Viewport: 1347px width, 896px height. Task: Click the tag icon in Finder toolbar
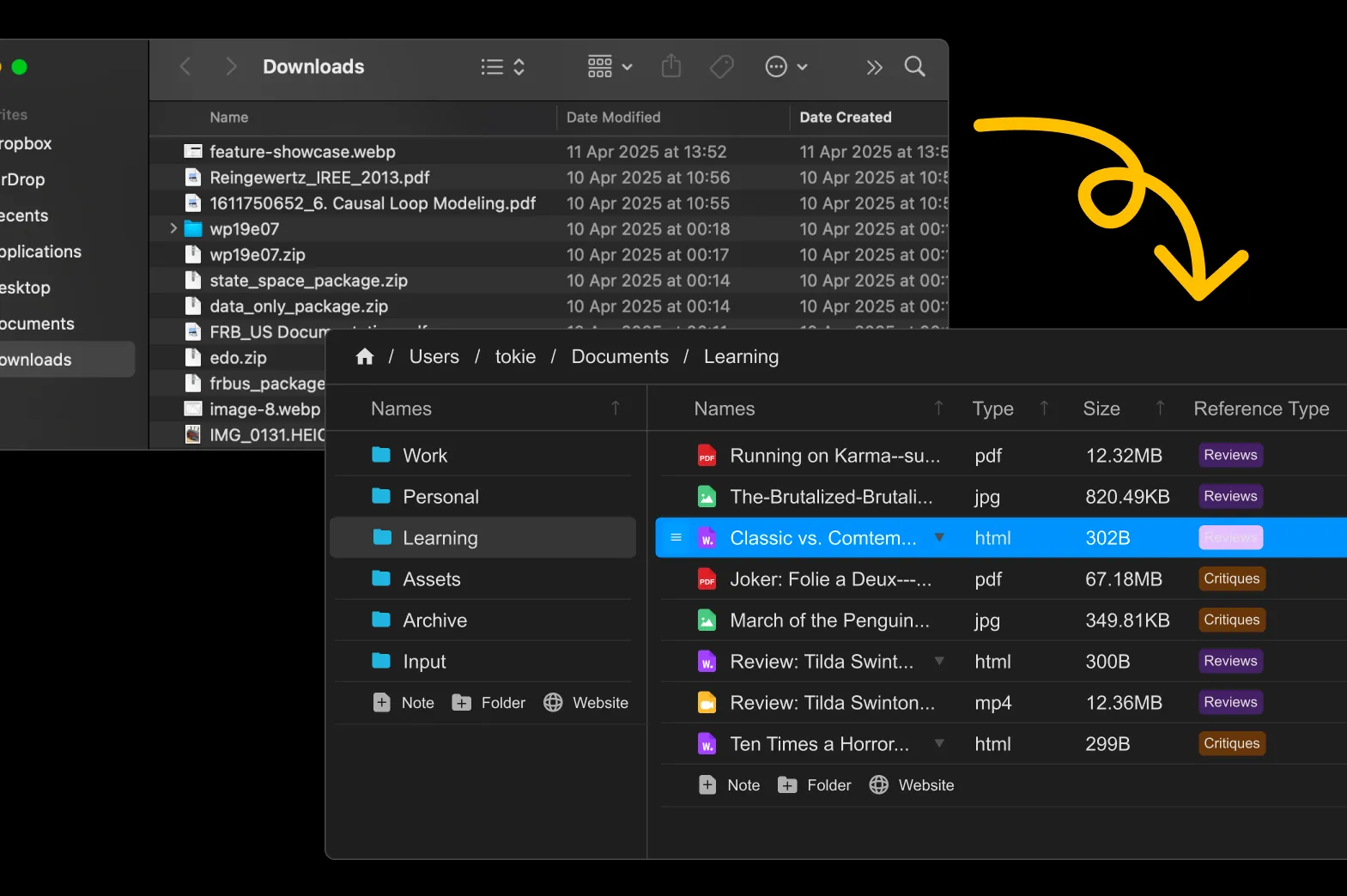point(721,67)
